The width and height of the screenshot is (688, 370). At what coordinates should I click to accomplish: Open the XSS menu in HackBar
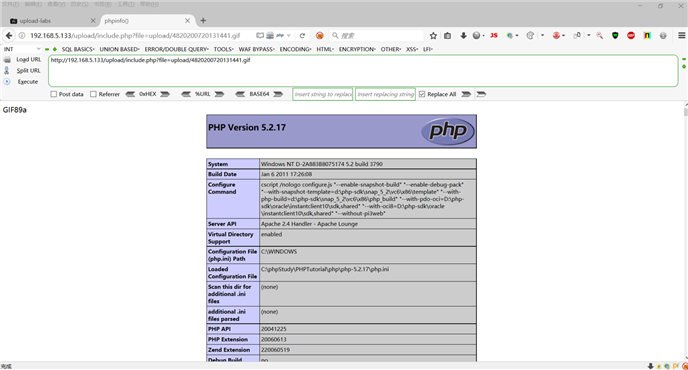(412, 49)
